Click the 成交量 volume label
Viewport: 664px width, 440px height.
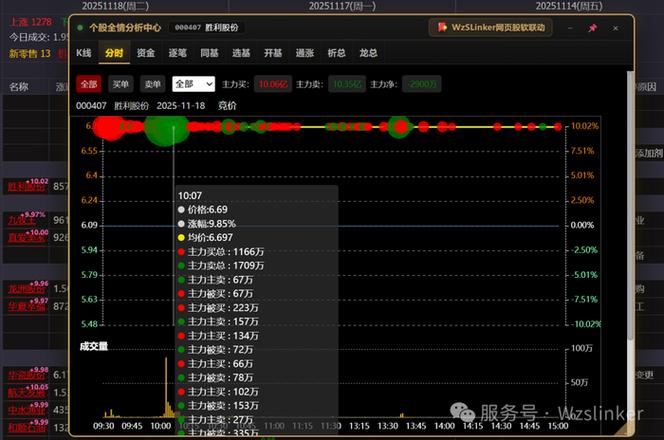94,346
